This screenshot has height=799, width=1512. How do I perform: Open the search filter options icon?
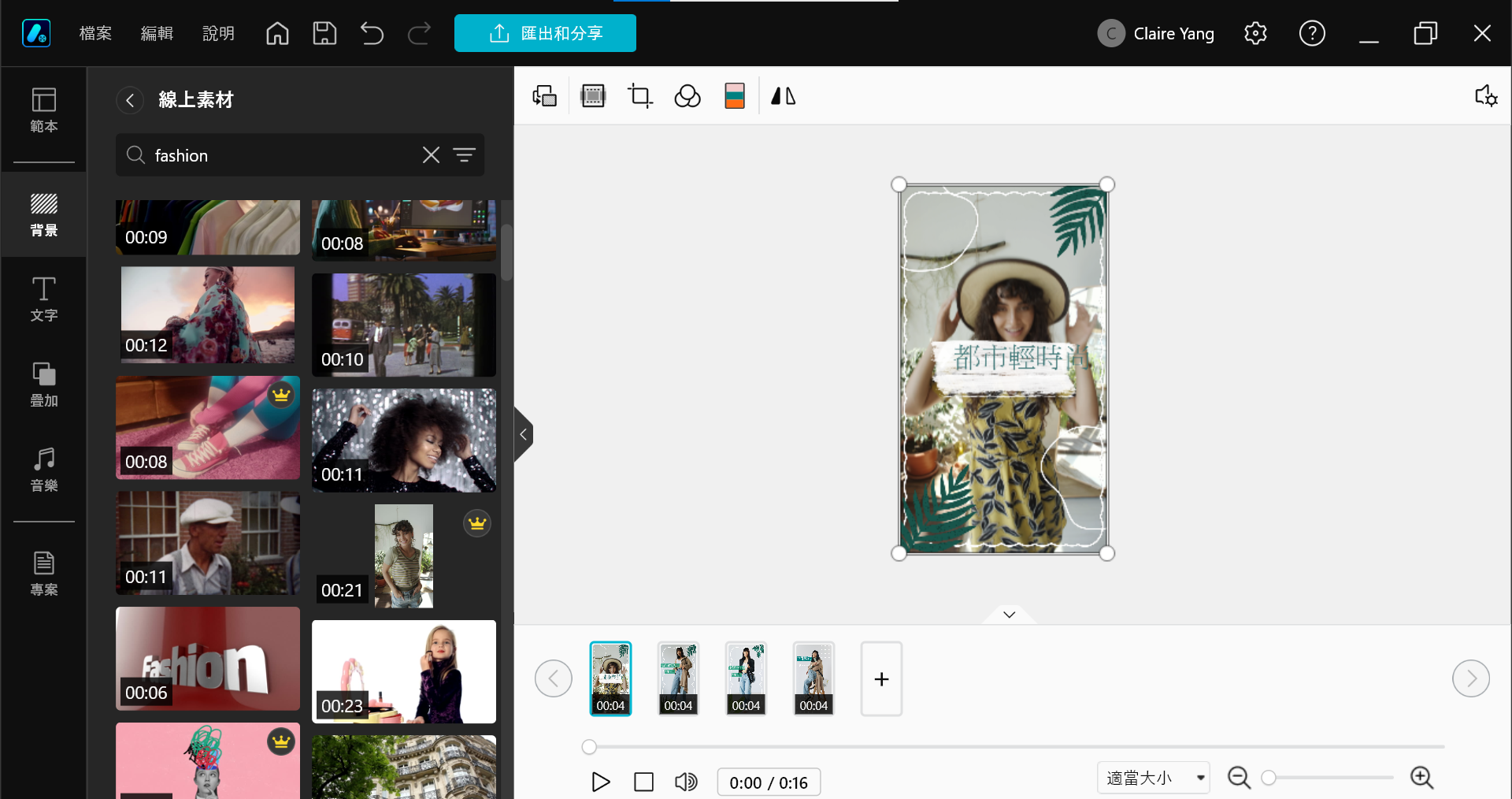(x=465, y=155)
